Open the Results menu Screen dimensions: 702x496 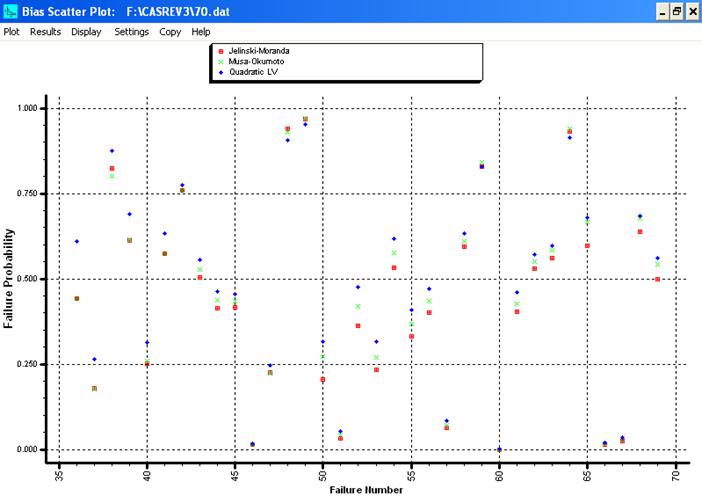[x=45, y=31]
